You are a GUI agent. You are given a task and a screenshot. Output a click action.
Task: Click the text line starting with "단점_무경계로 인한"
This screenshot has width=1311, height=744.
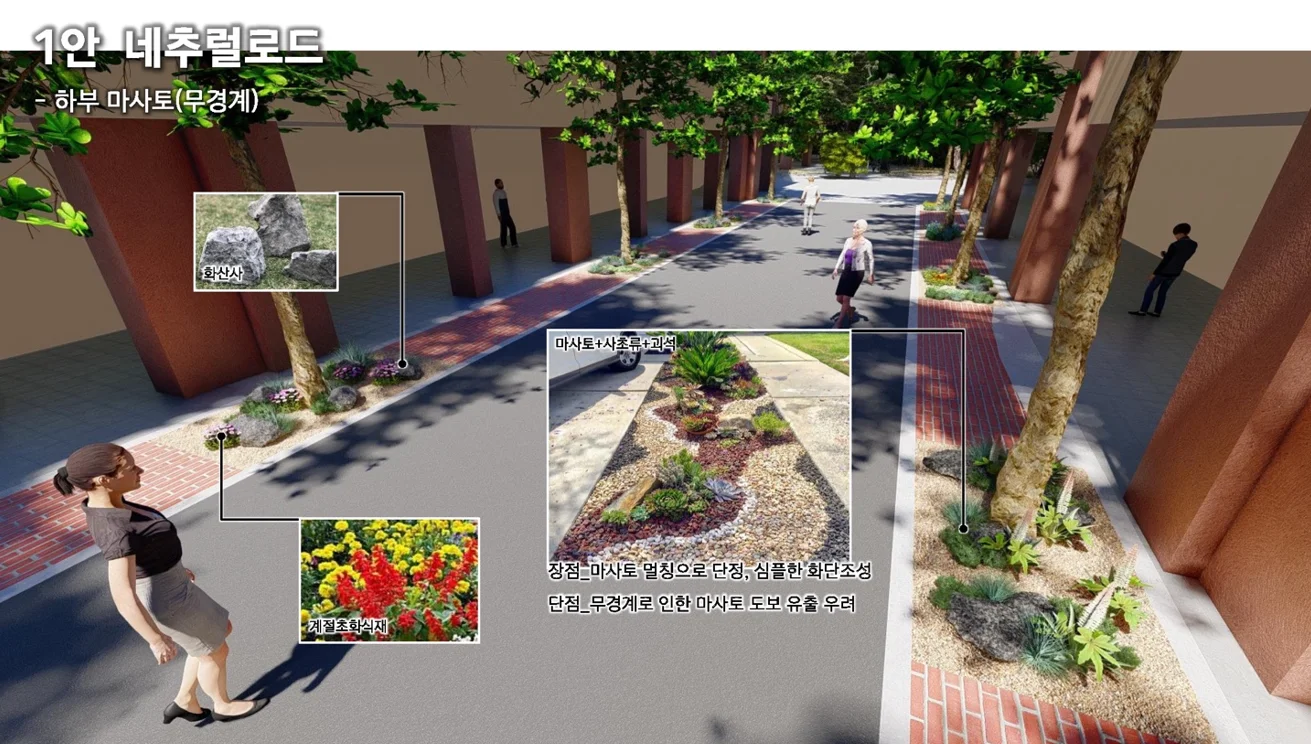[x=701, y=604]
